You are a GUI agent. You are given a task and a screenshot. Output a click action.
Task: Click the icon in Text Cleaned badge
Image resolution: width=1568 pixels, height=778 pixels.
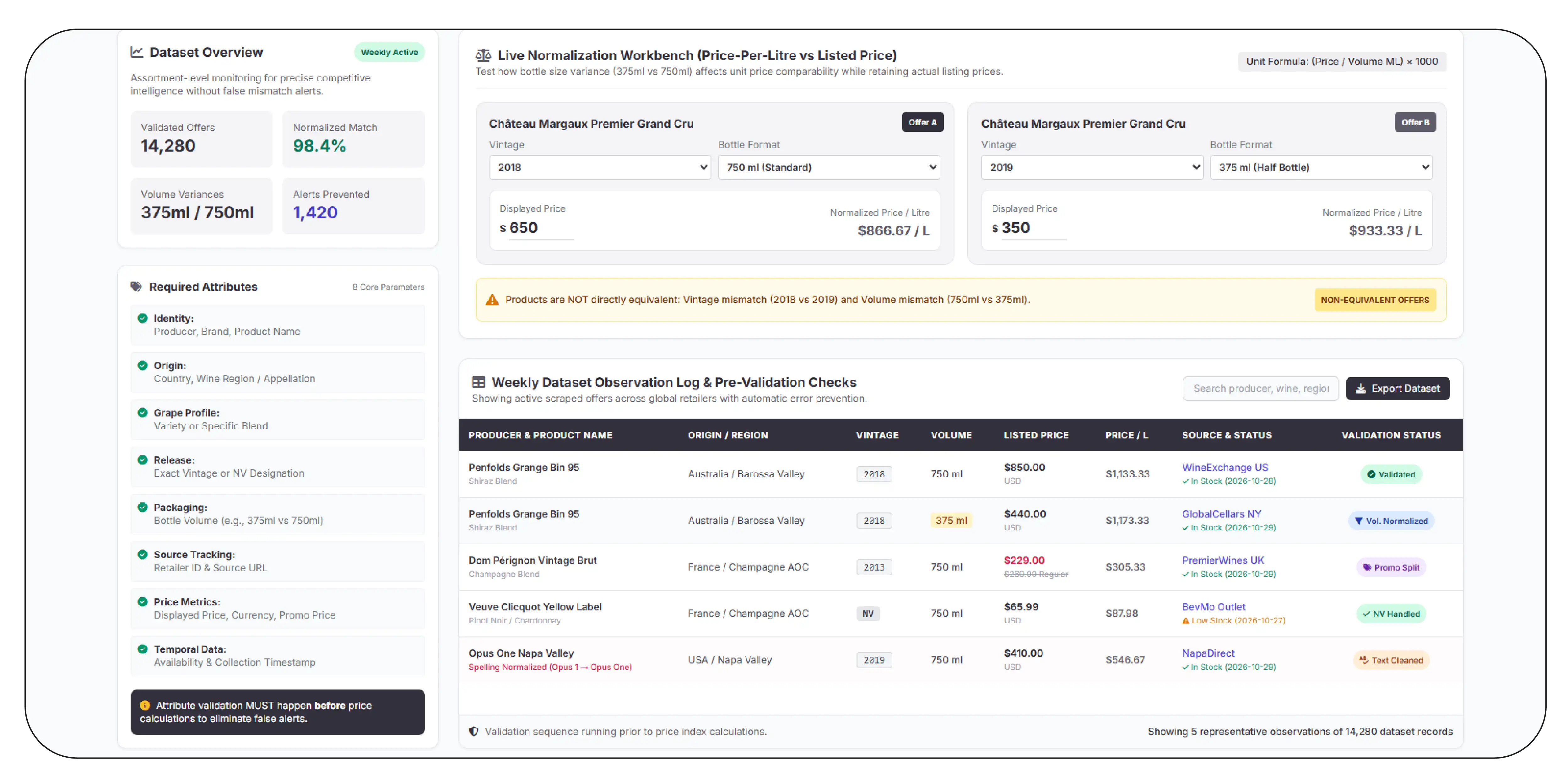1364,661
